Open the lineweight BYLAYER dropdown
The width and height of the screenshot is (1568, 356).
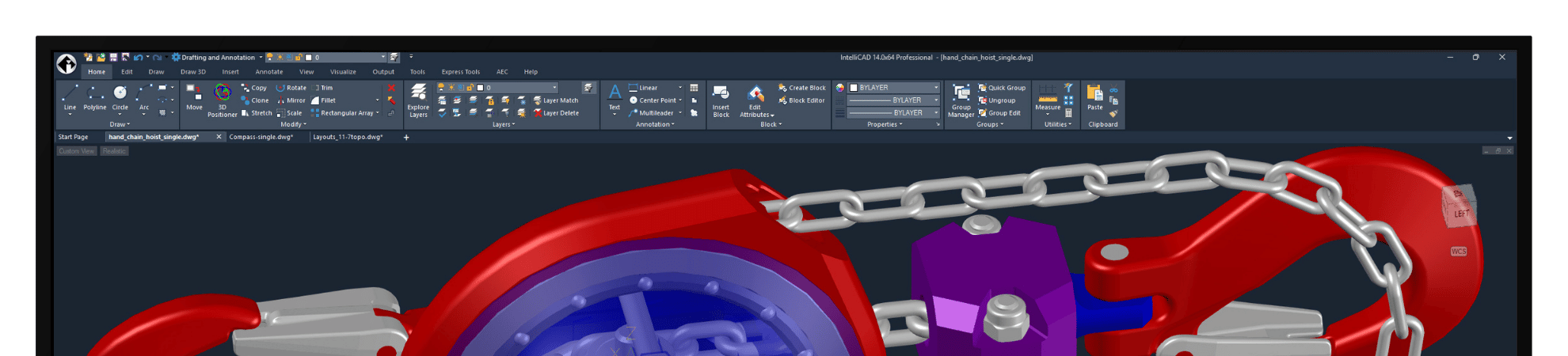(935, 113)
